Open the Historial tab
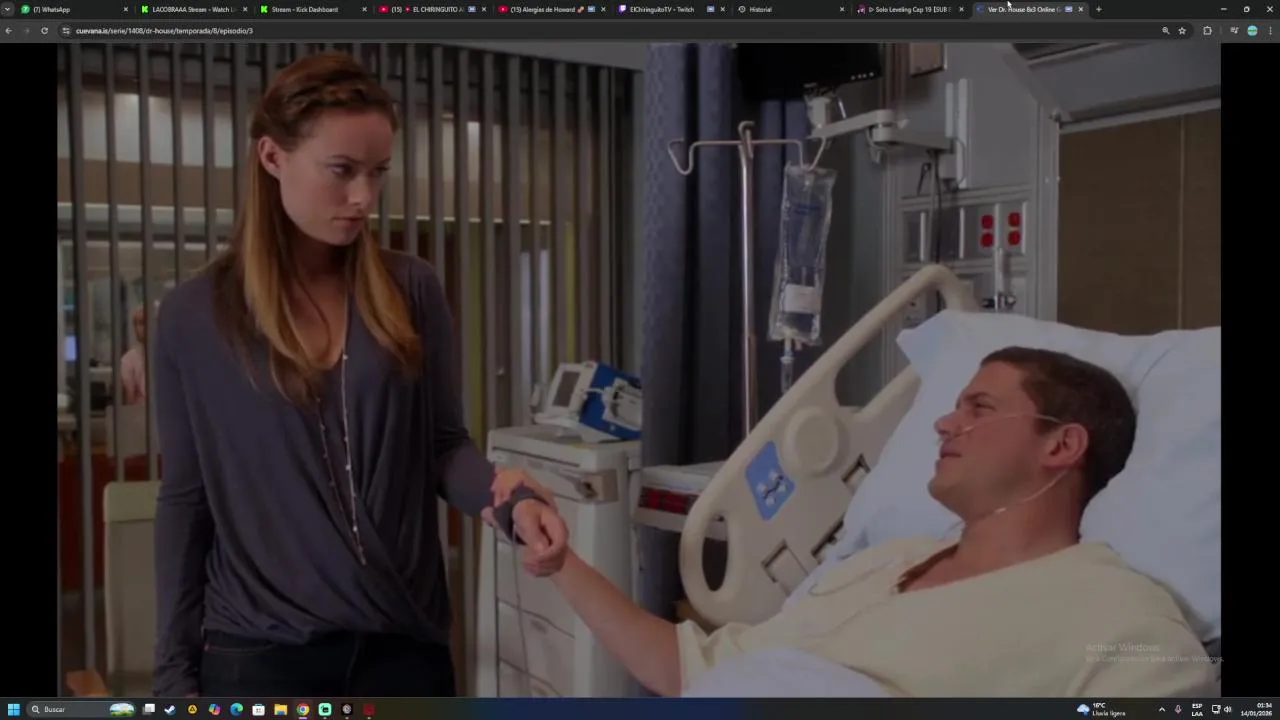This screenshot has width=1280, height=720. pyautogui.click(x=788, y=9)
